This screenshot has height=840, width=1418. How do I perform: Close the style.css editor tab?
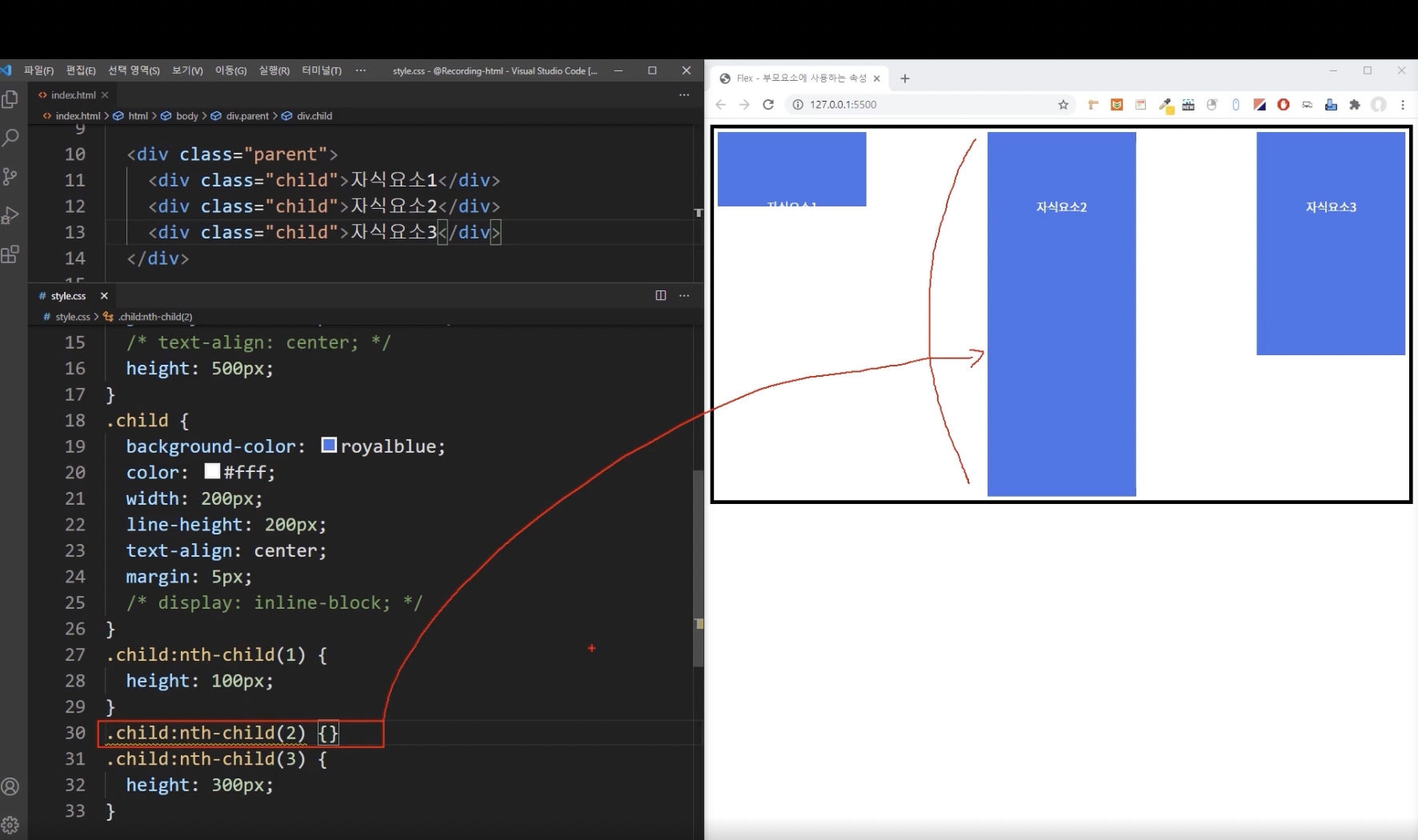104,295
